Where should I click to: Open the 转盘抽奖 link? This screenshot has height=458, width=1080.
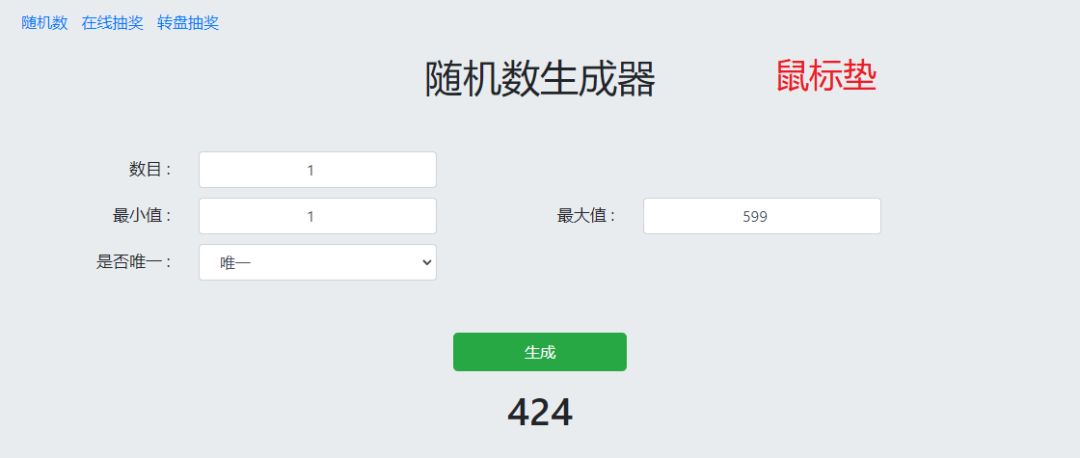point(188,23)
